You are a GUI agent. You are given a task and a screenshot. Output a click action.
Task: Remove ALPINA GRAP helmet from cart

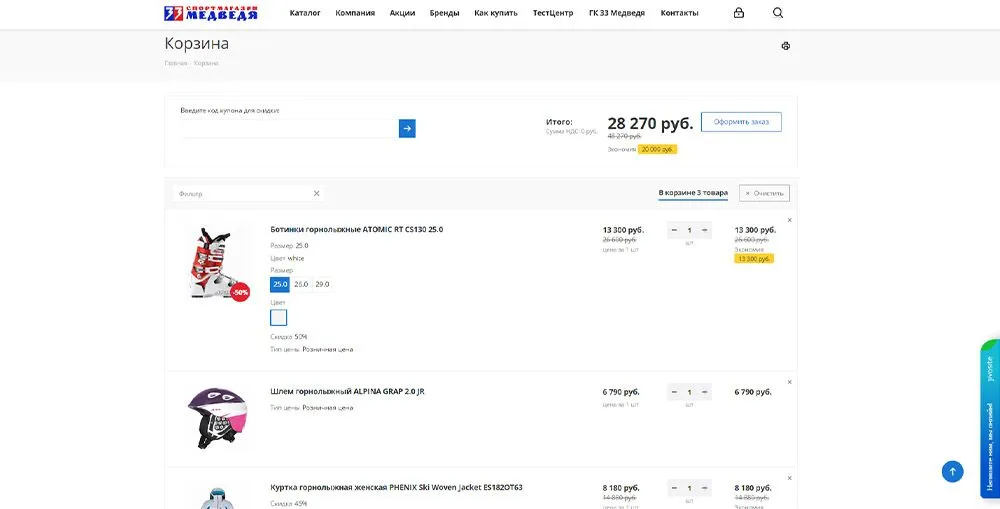pos(789,382)
